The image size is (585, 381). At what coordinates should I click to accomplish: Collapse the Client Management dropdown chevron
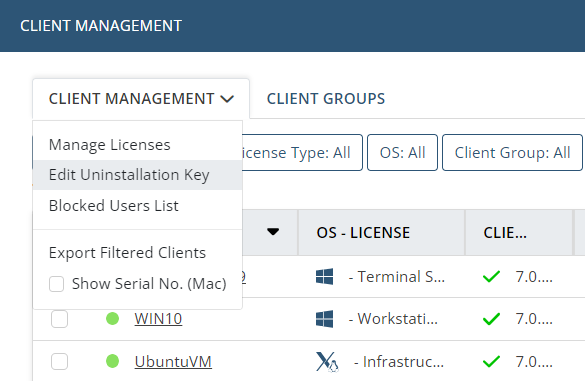227,99
